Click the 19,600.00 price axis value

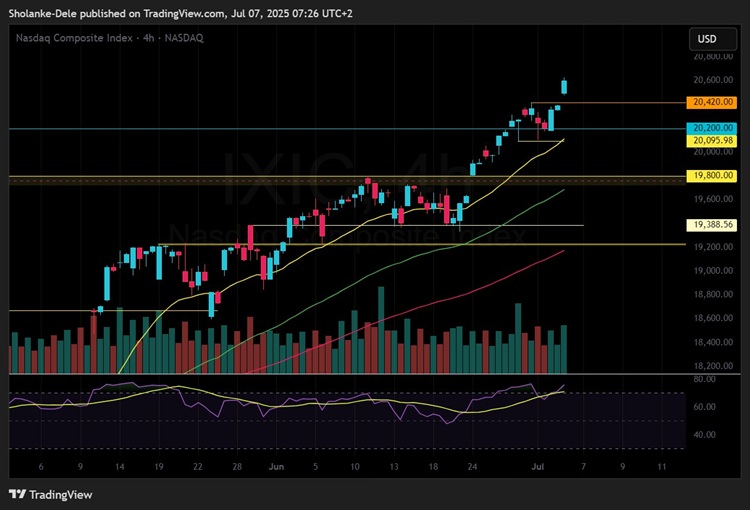point(713,199)
